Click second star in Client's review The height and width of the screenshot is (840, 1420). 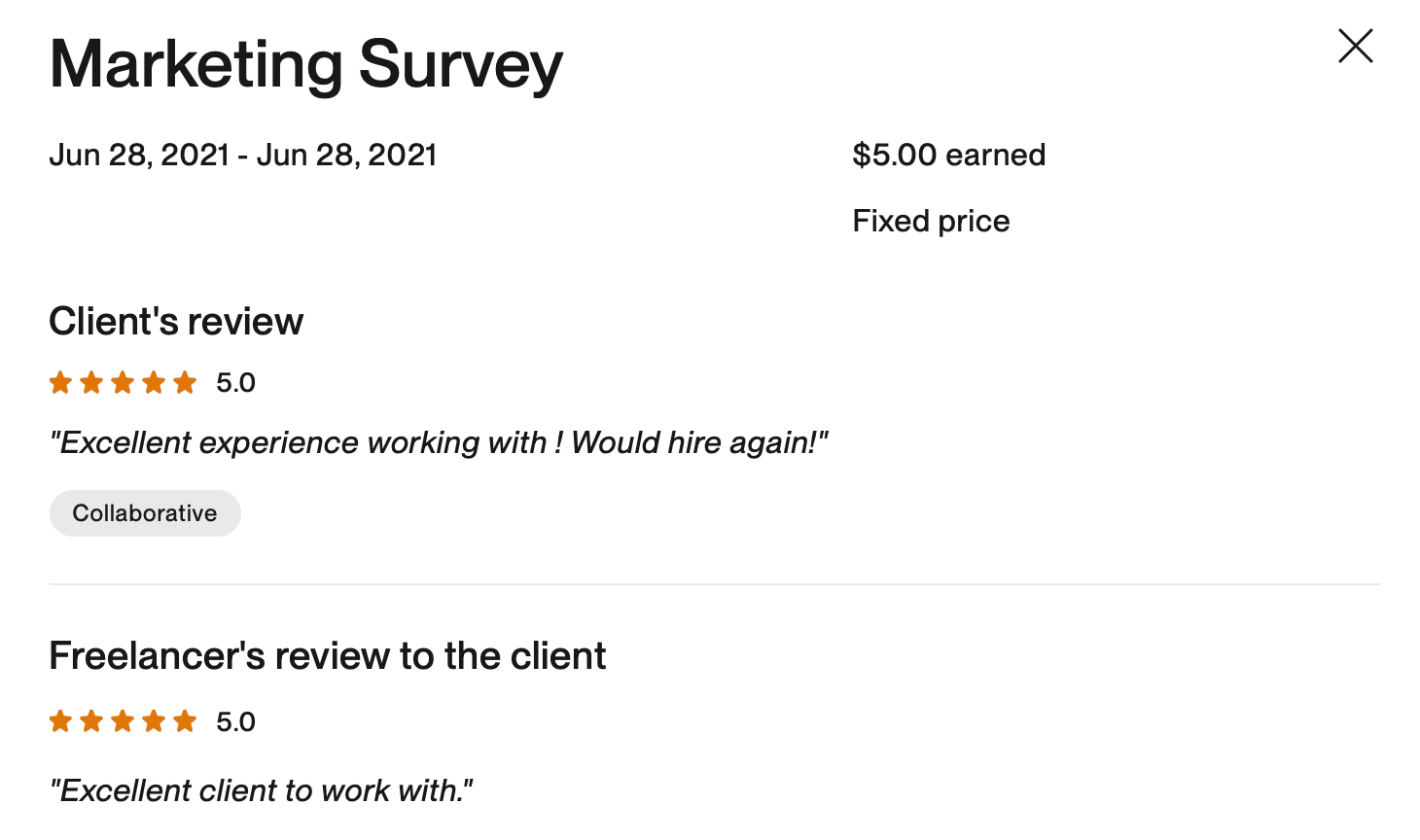pos(91,383)
